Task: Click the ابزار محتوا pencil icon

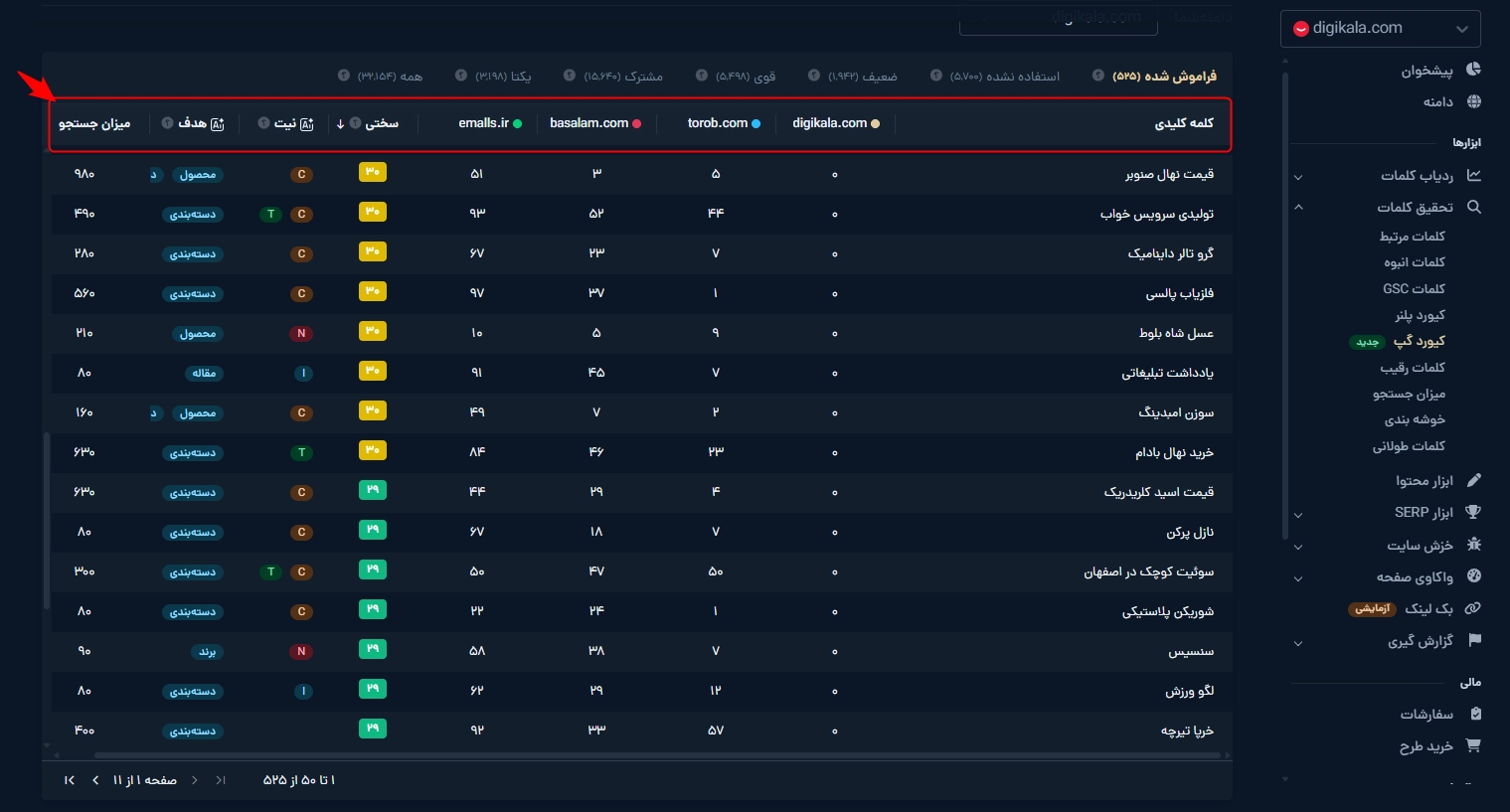Action: click(1473, 480)
